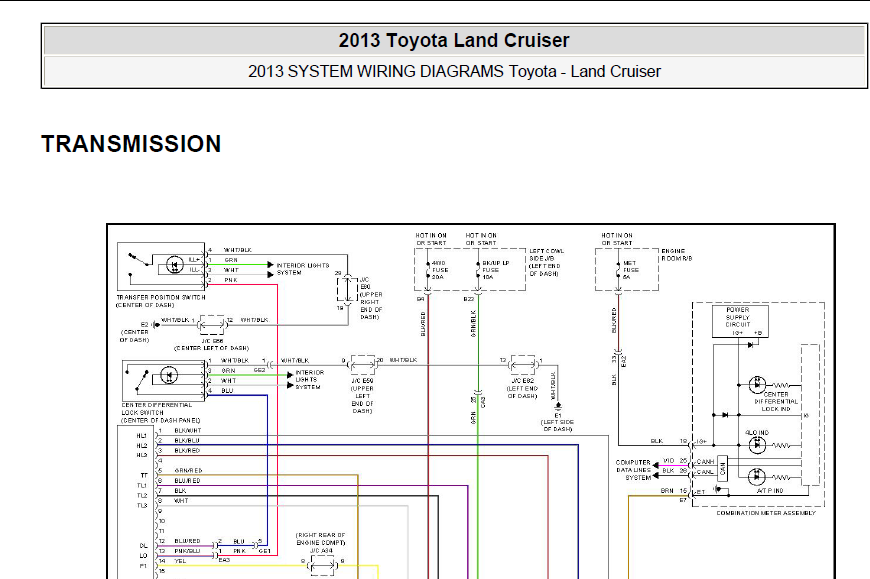Click the BLK/RED wire label at pin 3
The width and height of the screenshot is (870, 579).
pyautogui.click(x=187, y=450)
